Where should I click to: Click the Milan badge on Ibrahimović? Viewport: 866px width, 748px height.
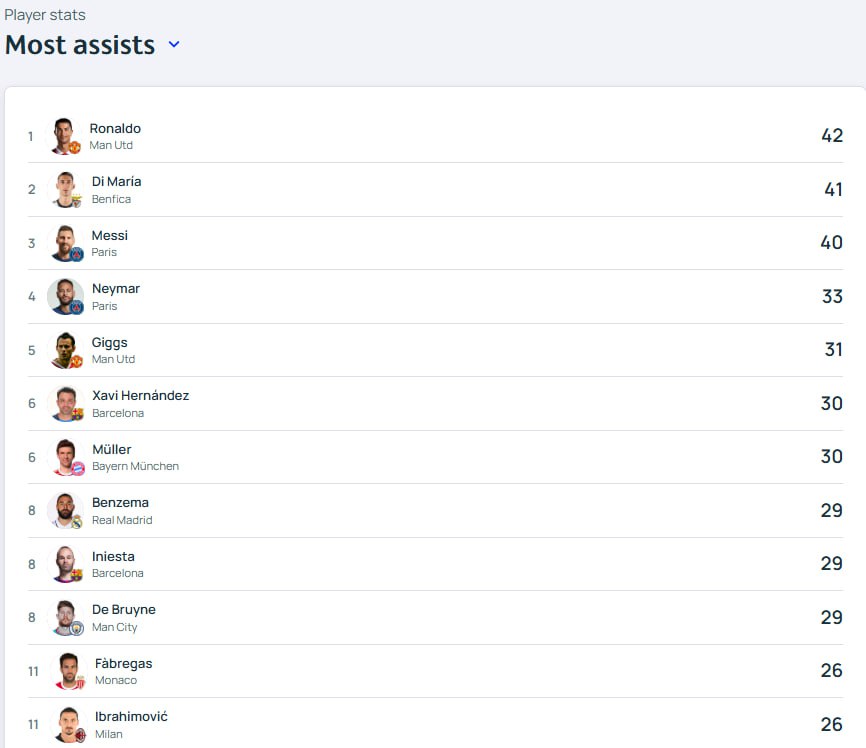81,735
